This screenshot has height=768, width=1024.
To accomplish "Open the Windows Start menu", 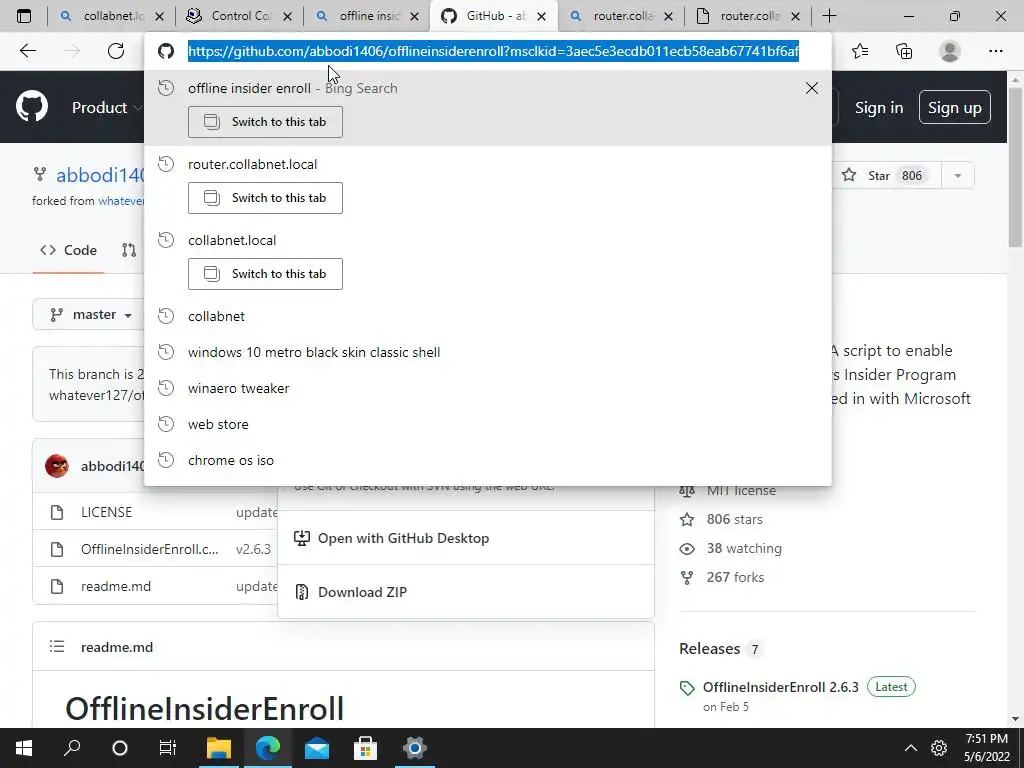I will [24, 748].
